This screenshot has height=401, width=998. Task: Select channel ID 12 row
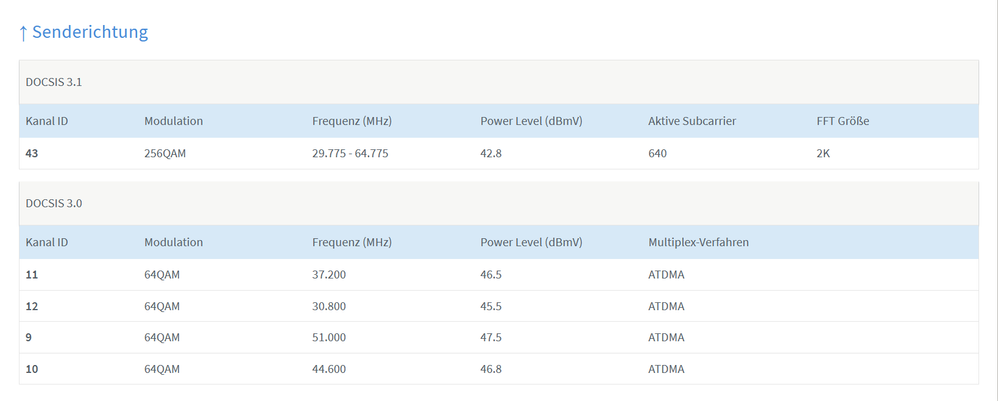pyautogui.click(x=32, y=306)
